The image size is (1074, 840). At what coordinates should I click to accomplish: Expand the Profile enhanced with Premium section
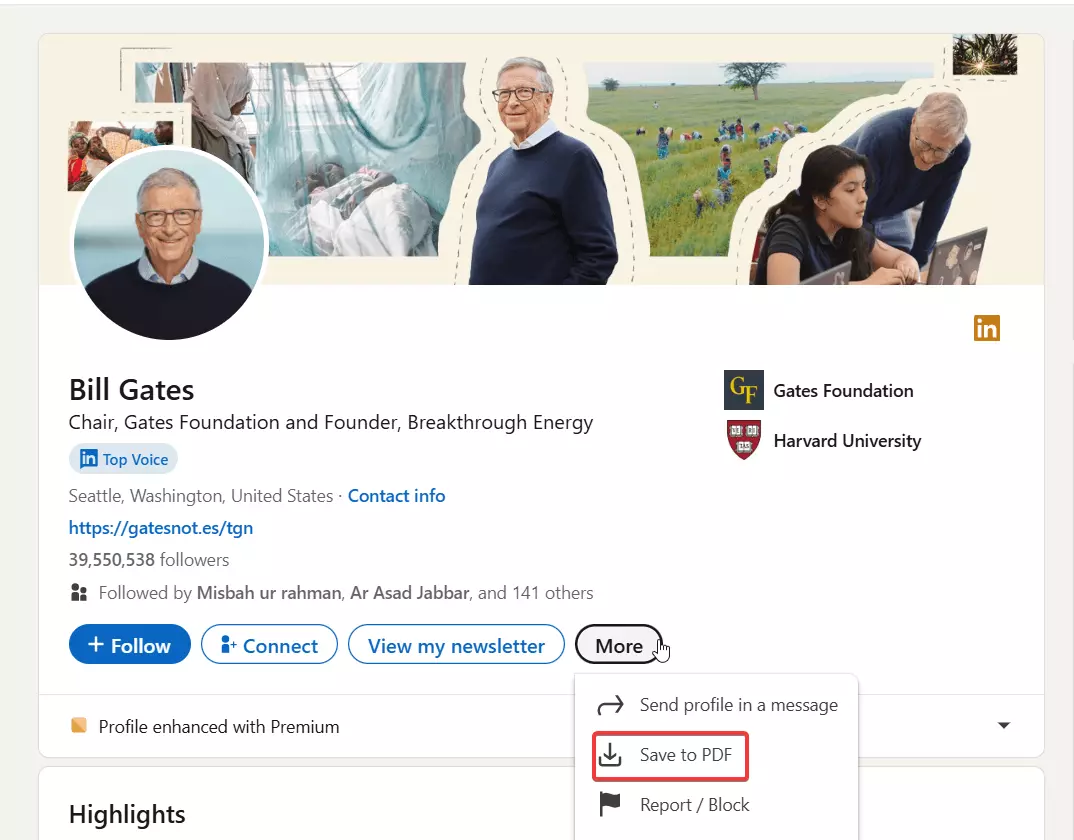[1004, 726]
